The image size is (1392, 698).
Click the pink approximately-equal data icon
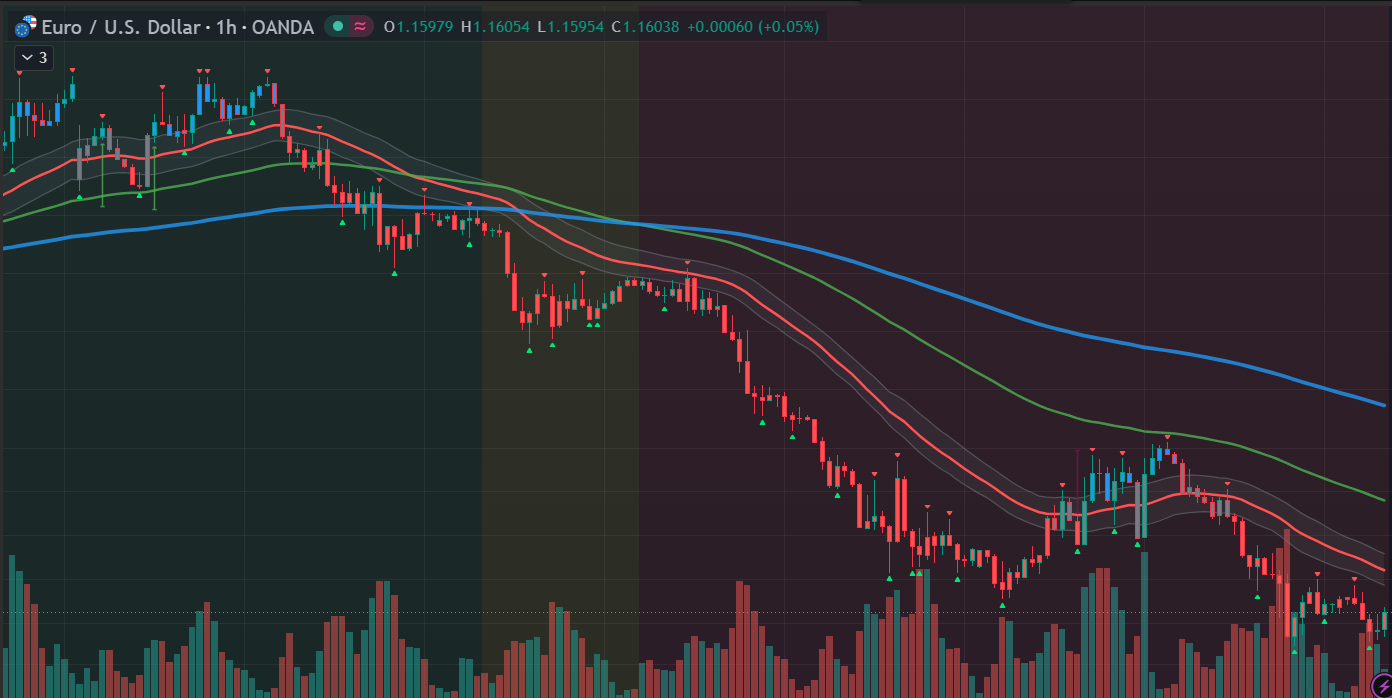360,27
